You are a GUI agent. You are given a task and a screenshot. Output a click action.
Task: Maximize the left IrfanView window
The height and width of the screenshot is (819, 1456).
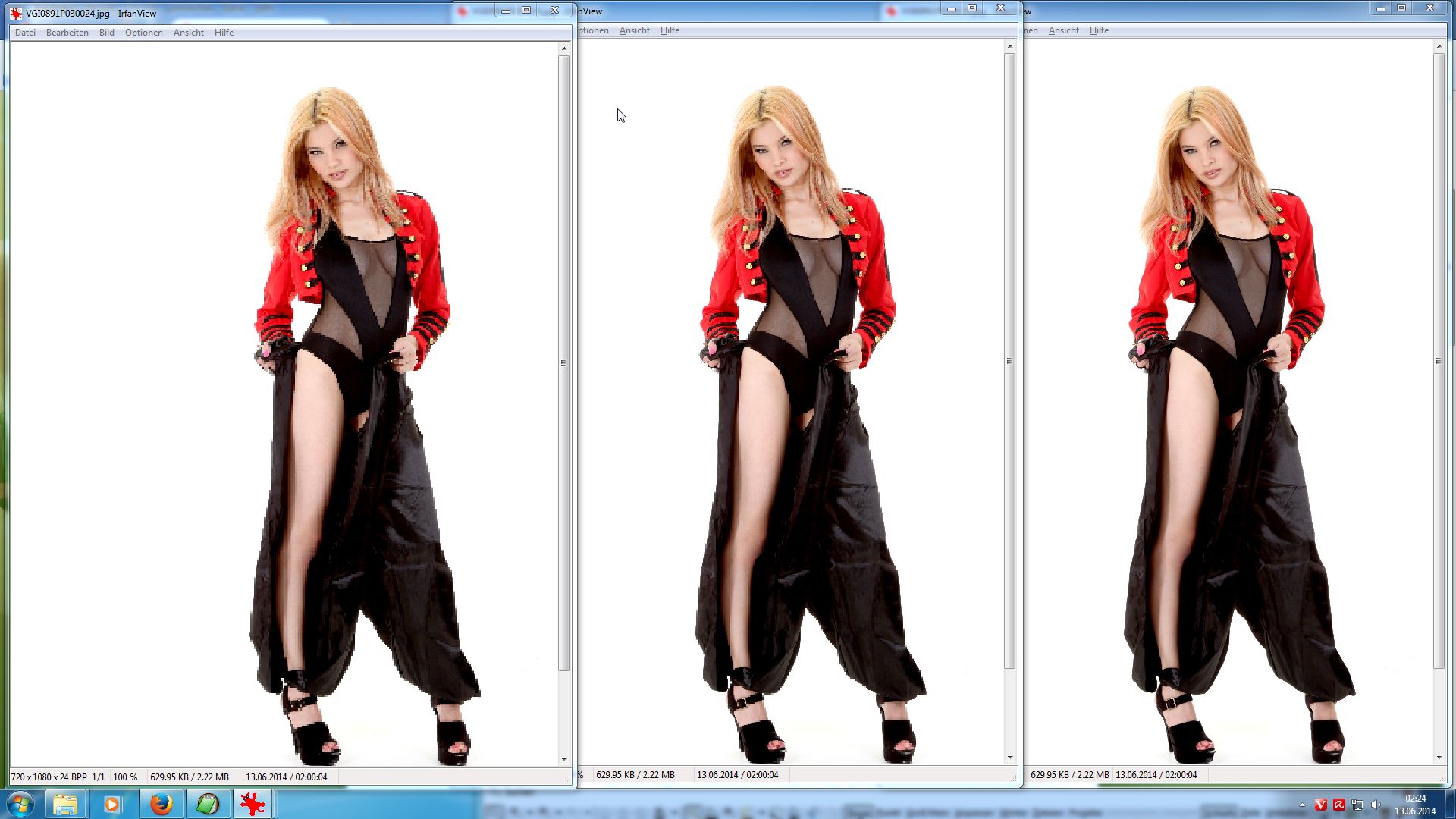tap(526, 10)
